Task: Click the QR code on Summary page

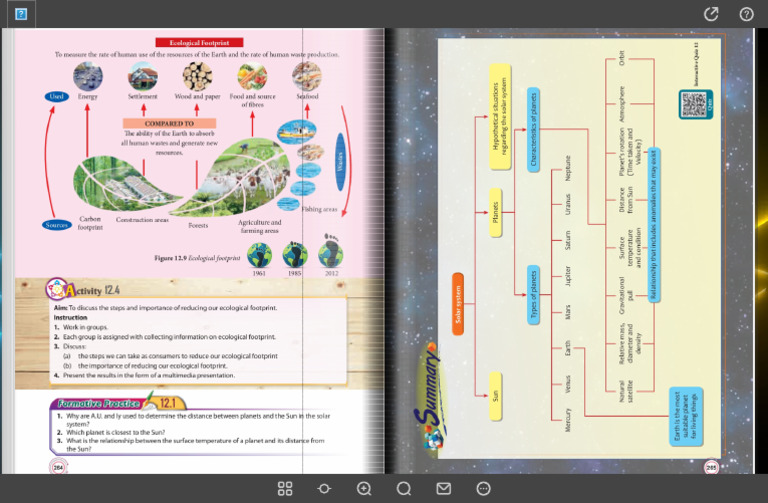Action: point(694,102)
